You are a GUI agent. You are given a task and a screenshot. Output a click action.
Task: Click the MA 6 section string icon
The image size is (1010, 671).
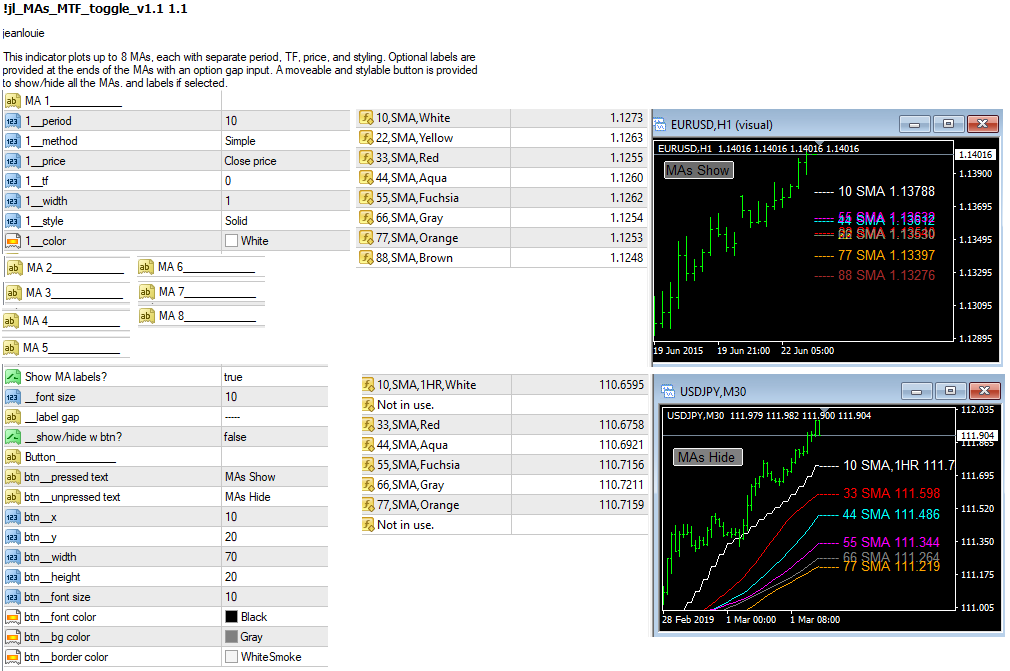[x=146, y=267]
